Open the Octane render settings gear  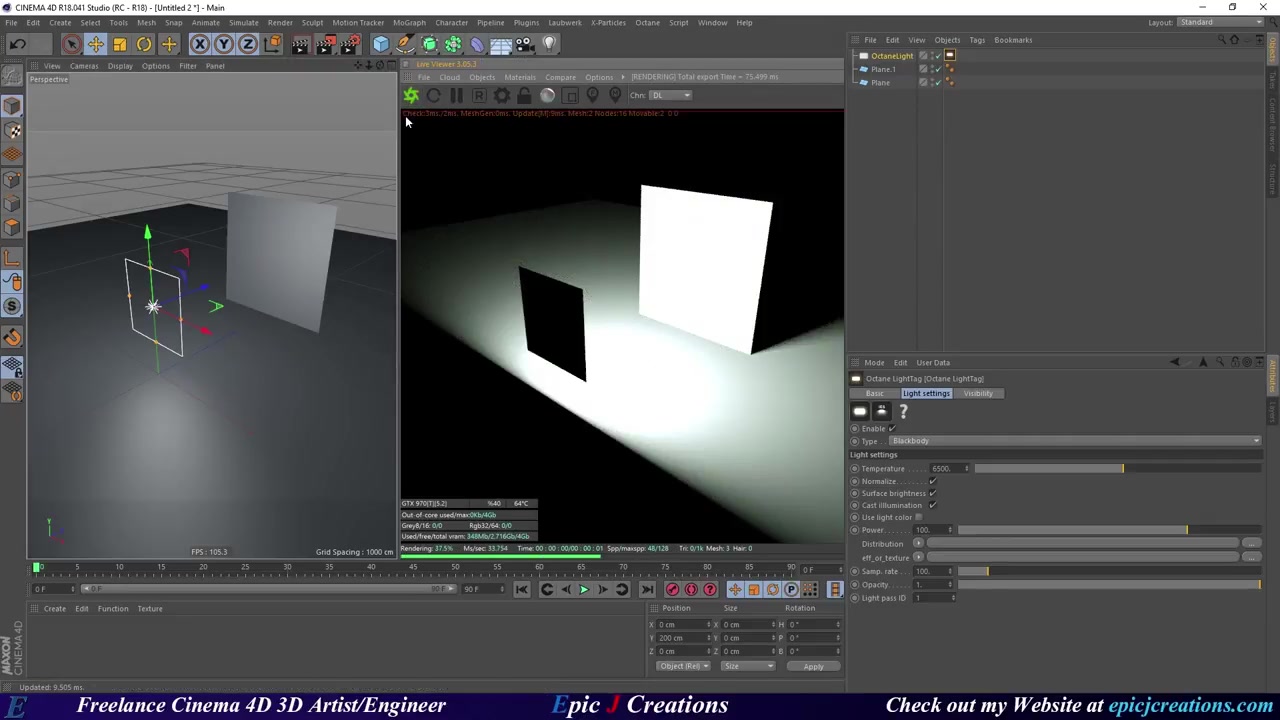pos(501,95)
